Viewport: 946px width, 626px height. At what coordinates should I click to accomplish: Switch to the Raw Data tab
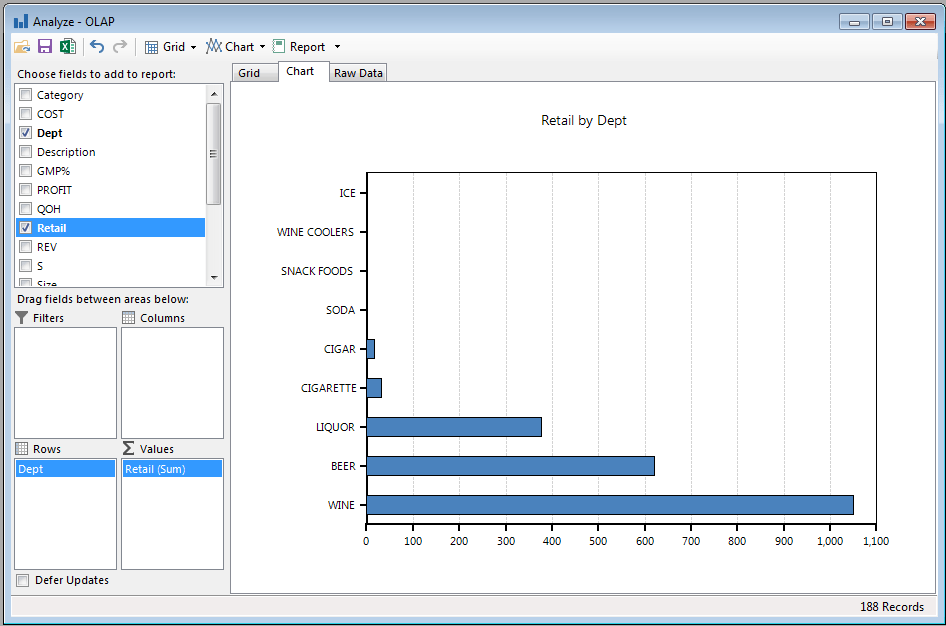[357, 71]
